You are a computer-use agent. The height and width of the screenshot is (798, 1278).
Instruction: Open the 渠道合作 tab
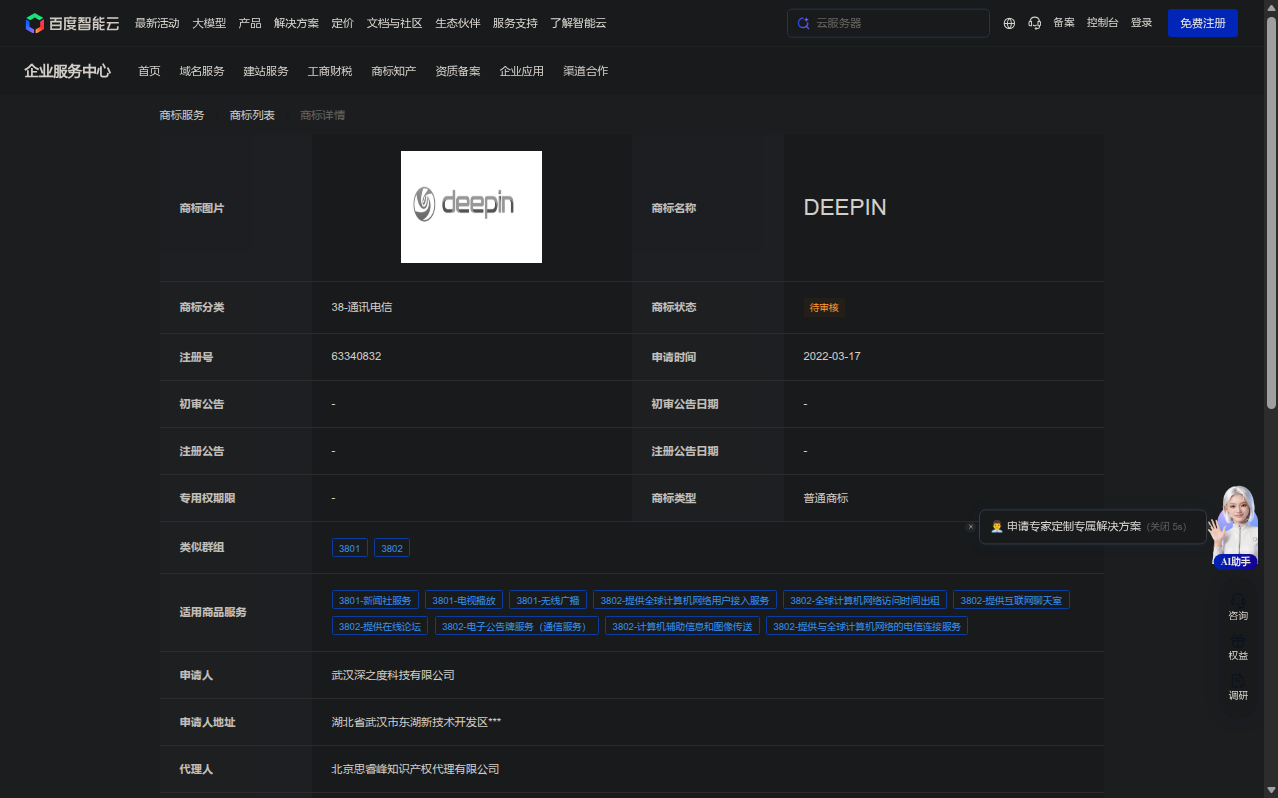[x=586, y=71]
